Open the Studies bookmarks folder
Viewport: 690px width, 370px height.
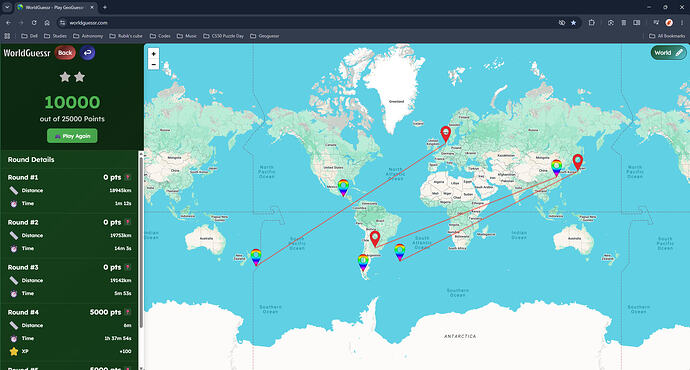point(55,36)
